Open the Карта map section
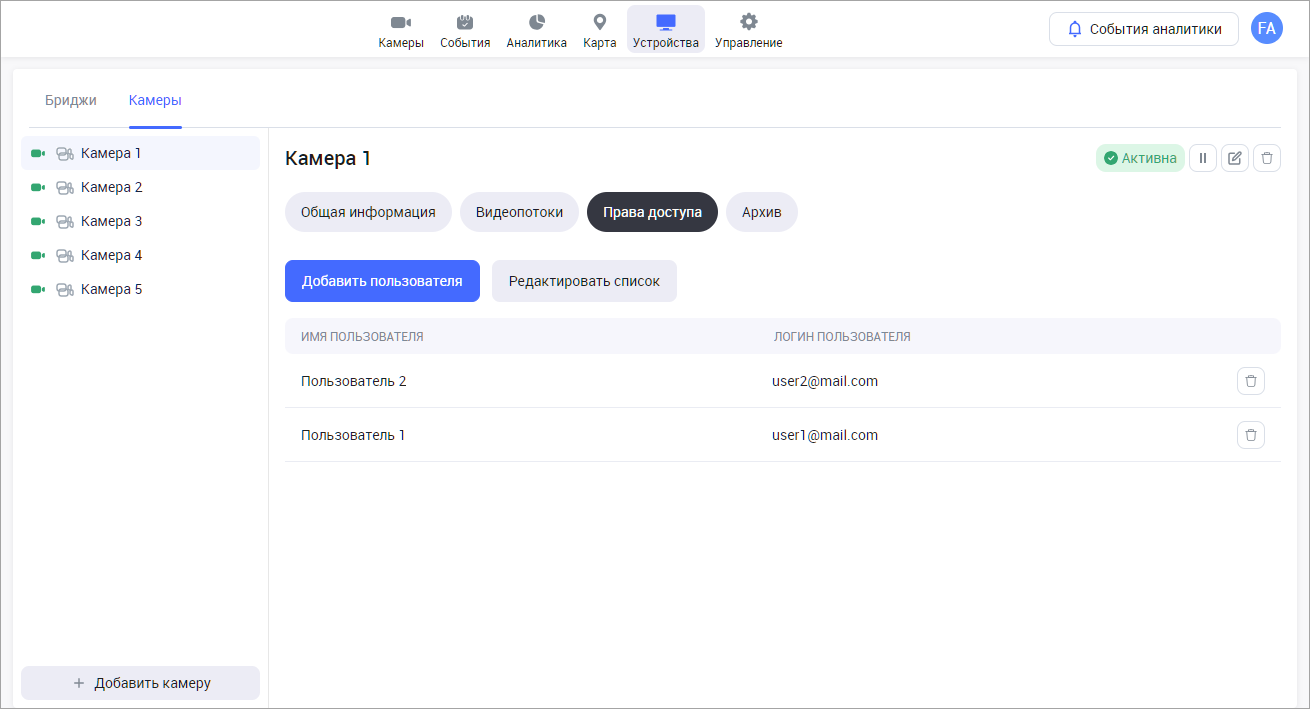This screenshot has width=1310, height=709. pyautogui.click(x=599, y=30)
